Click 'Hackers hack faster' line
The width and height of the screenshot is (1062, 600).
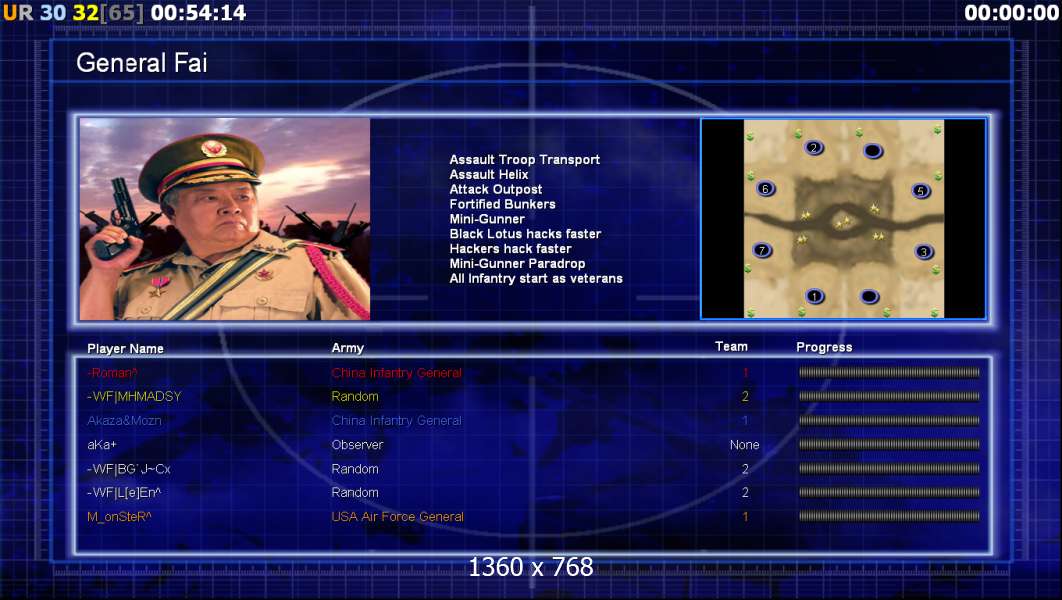click(510, 249)
